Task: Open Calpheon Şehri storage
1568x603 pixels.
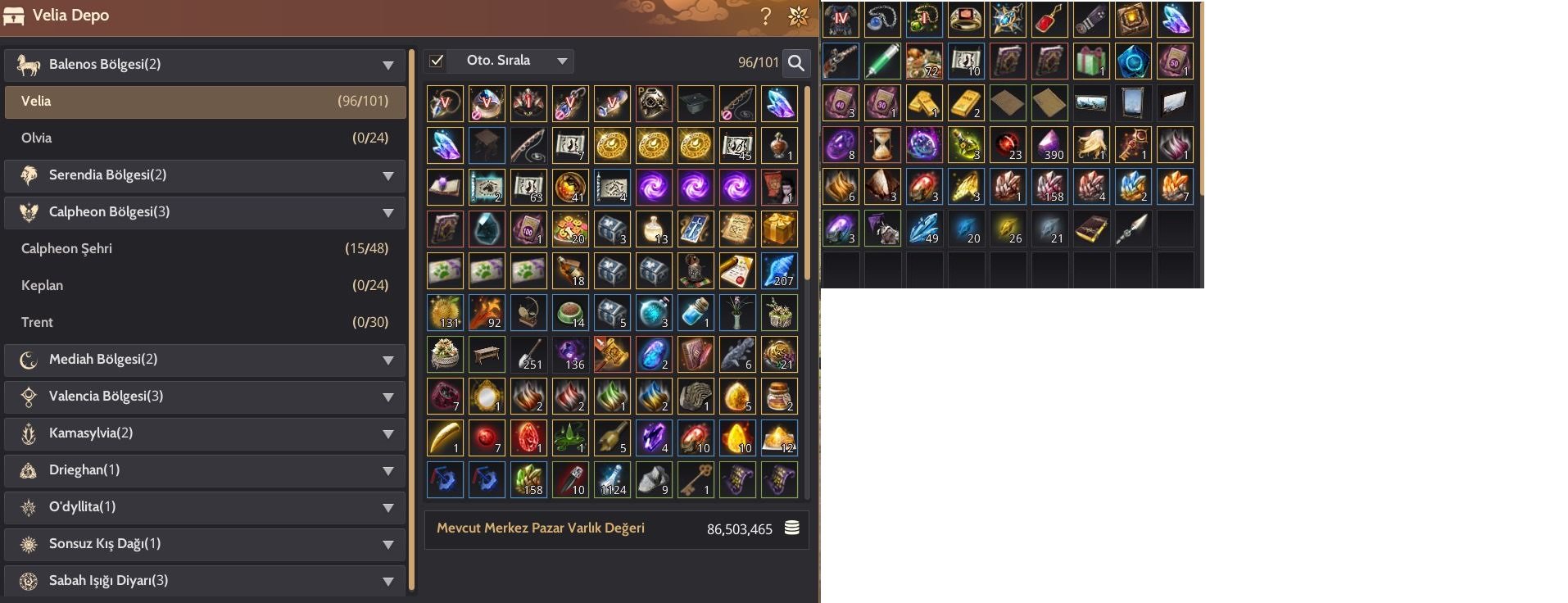Action: [x=205, y=248]
